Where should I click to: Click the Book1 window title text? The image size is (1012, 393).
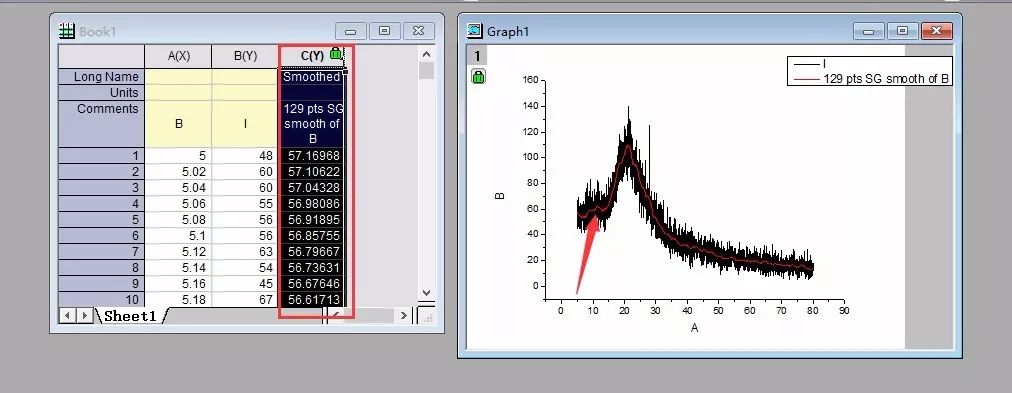[97, 31]
